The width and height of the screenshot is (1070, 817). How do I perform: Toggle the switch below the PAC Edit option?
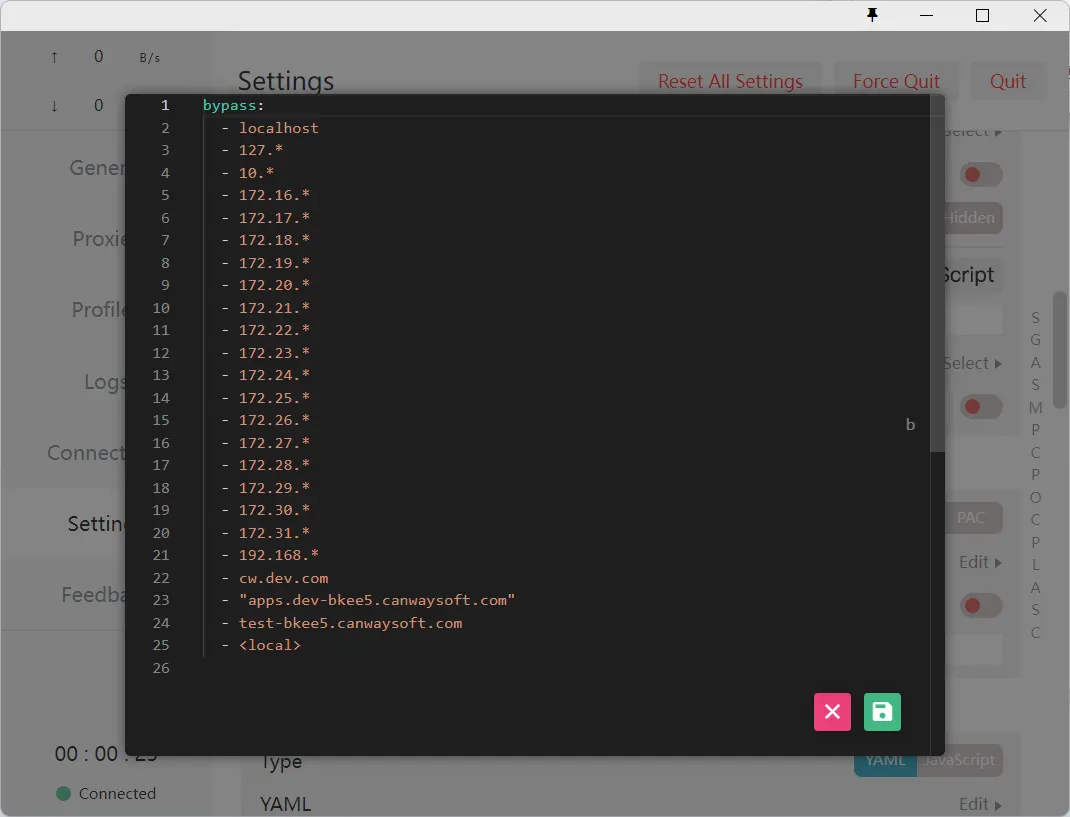981,605
